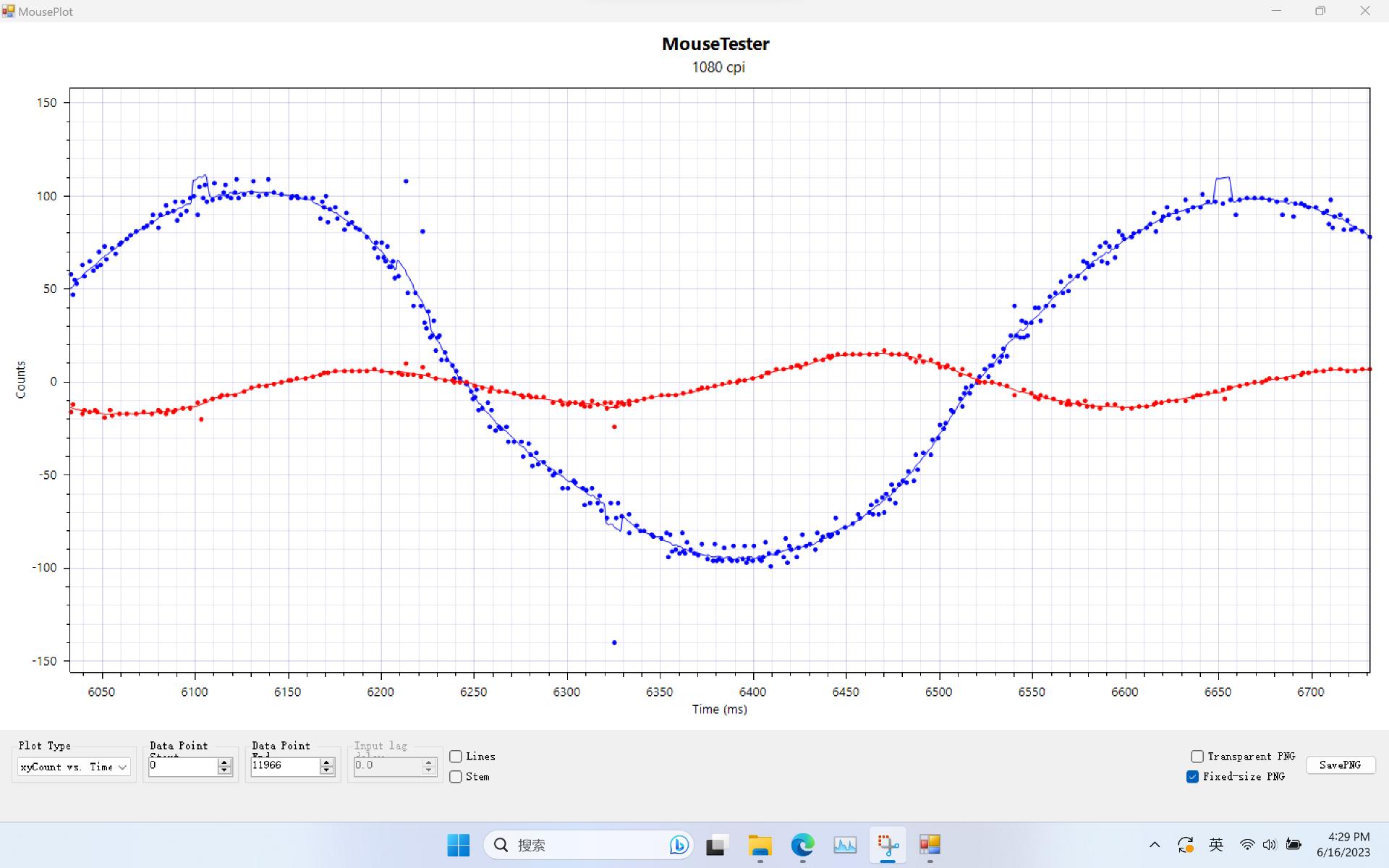Open the volume control in the system tray
Screen dimensions: 1389x868
(x=1270, y=844)
